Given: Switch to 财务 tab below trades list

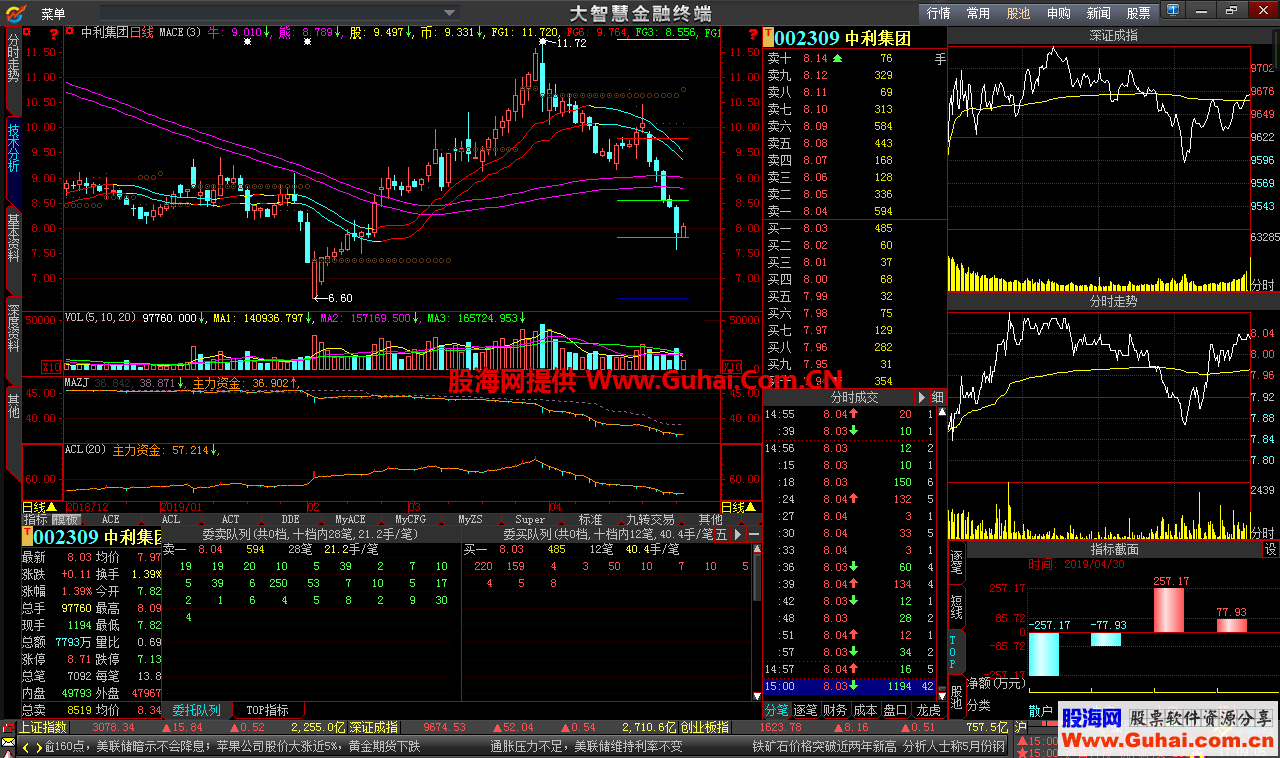Looking at the screenshot, I should (835, 710).
